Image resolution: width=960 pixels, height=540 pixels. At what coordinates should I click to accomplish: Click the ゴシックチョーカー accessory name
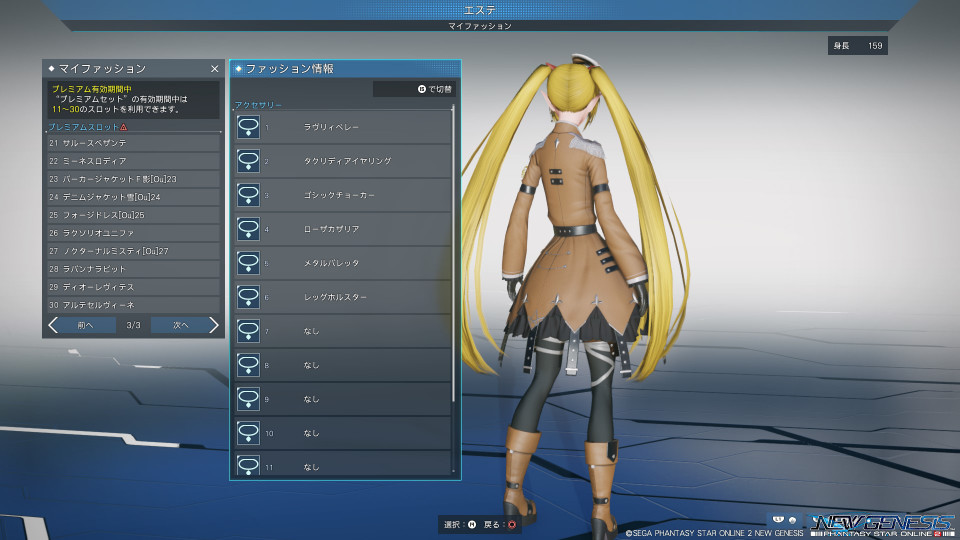click(339, 195)
